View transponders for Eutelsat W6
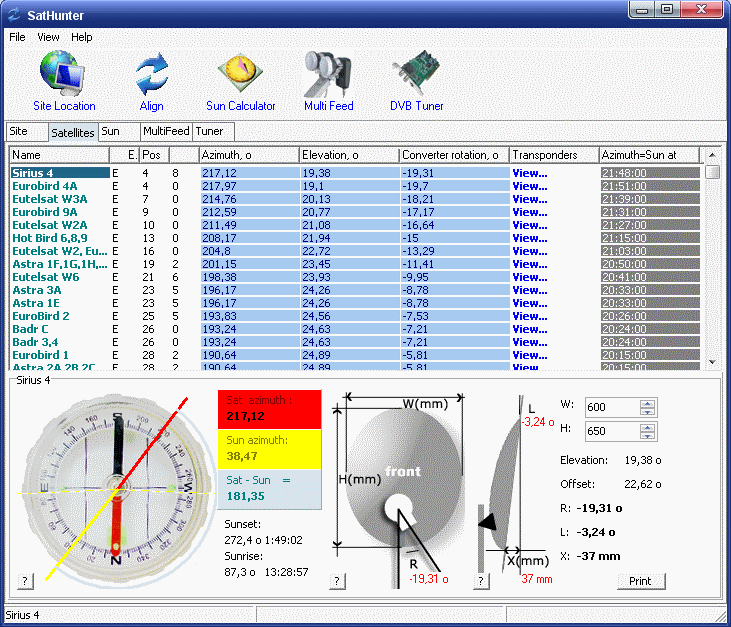The image size is (731, 627). click(x=530, y=277)
